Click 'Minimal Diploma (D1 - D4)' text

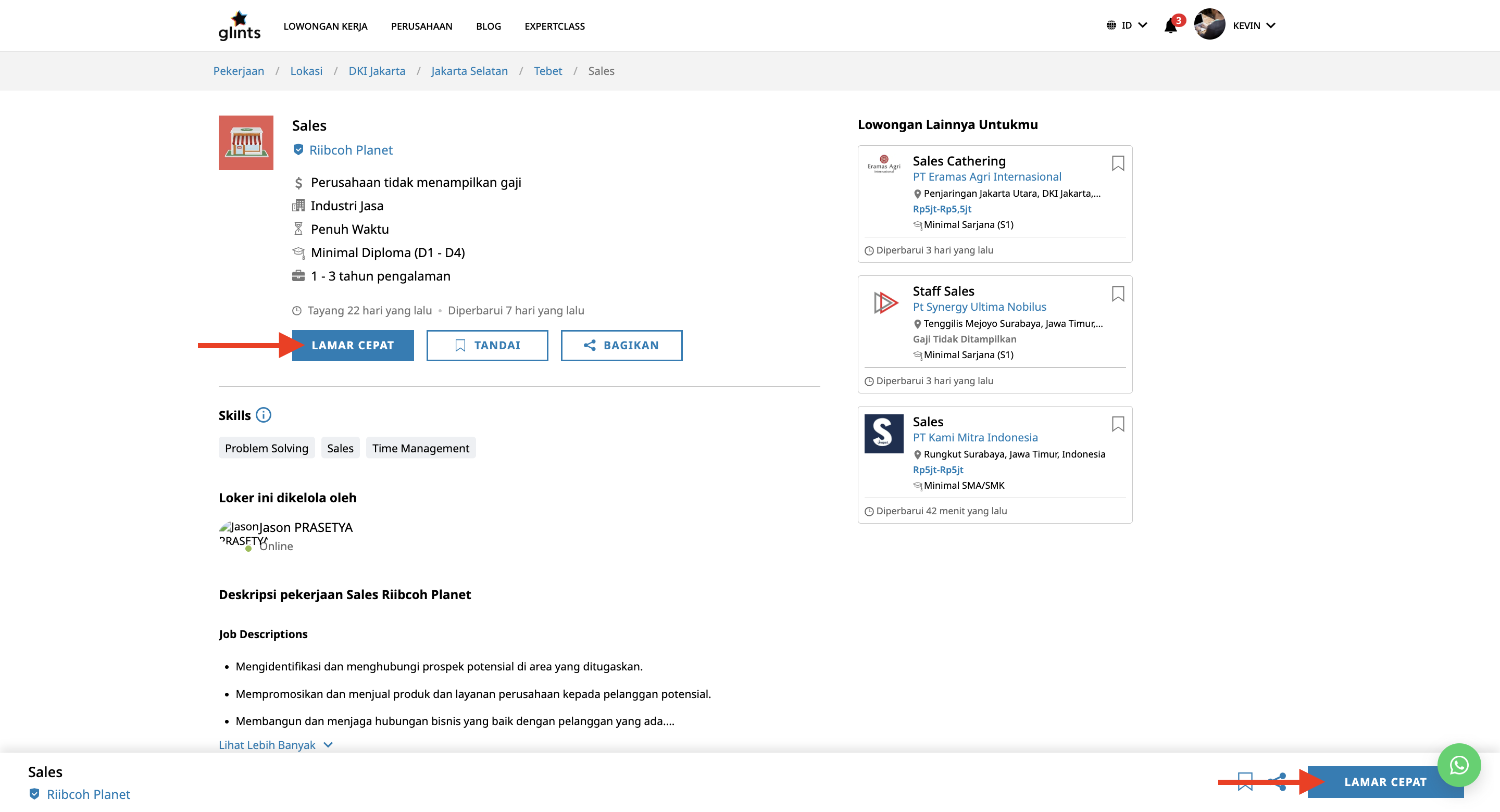(x=388, y=252)
